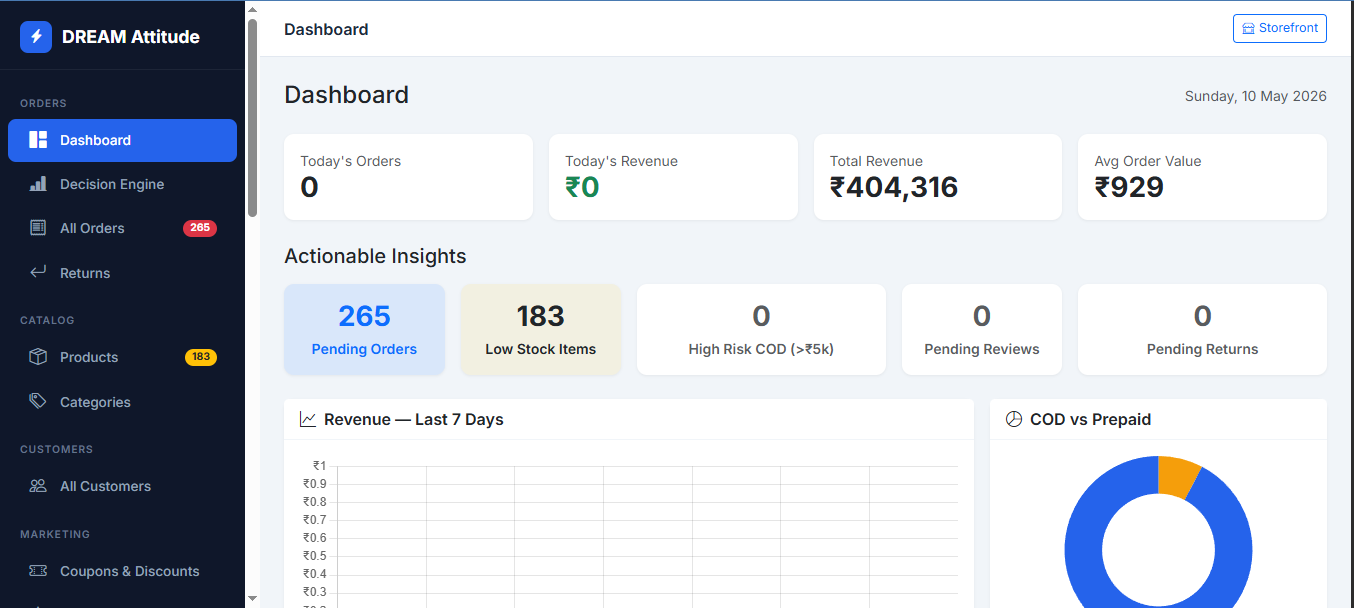
Task: Click the Coupons & Discounts ticket icon
Action: click(38, 571)
